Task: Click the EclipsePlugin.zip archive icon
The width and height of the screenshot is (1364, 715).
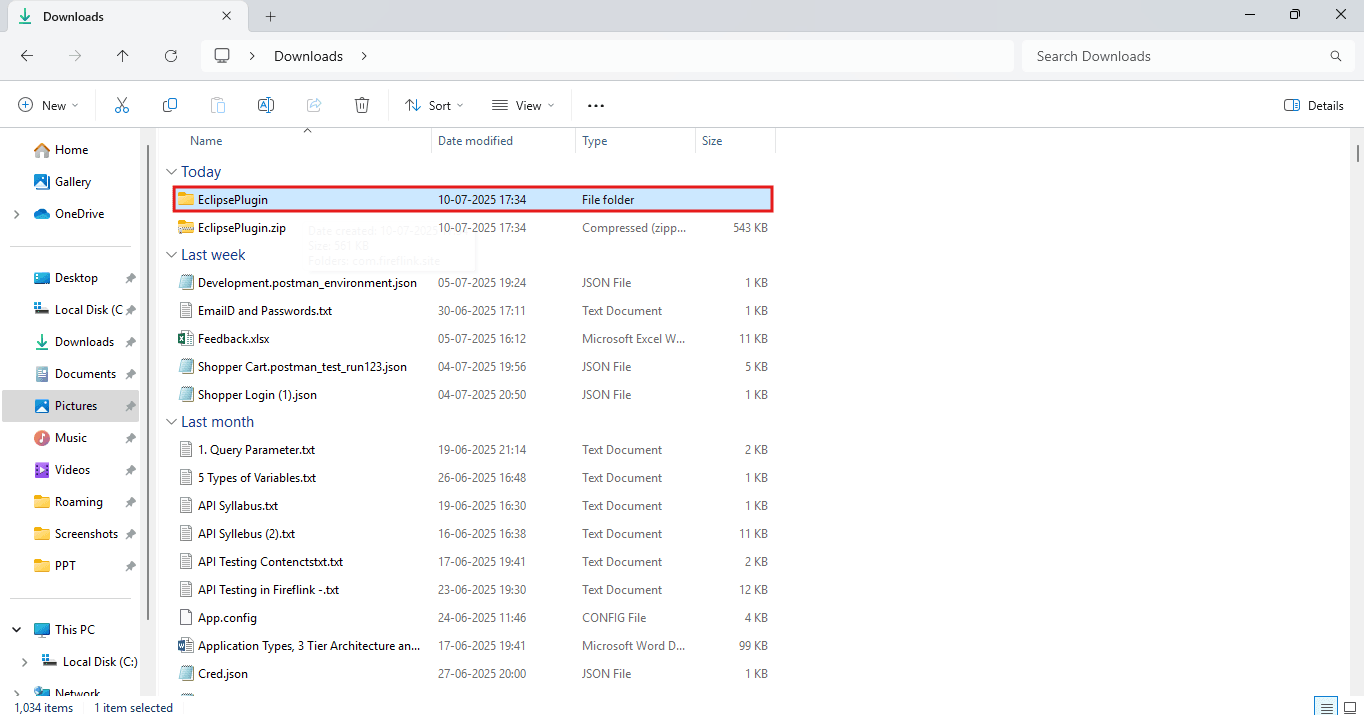Action: (185, 228)
